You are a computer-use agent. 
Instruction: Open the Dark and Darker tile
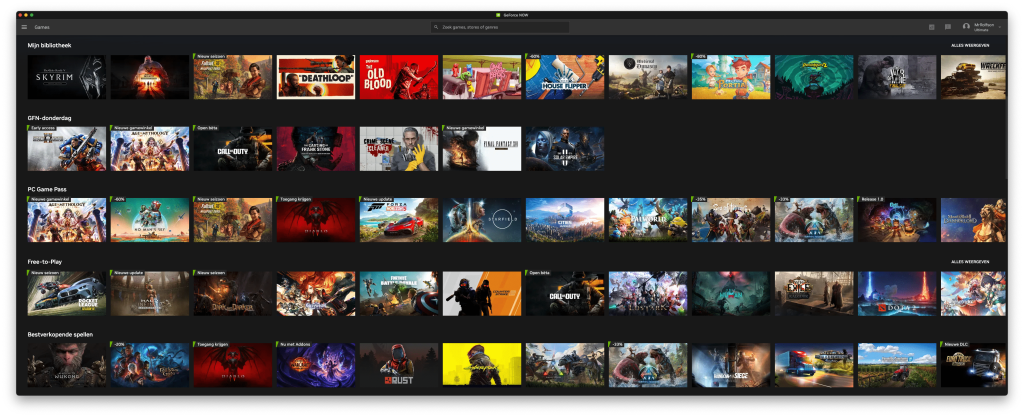(x=233, y=294)
